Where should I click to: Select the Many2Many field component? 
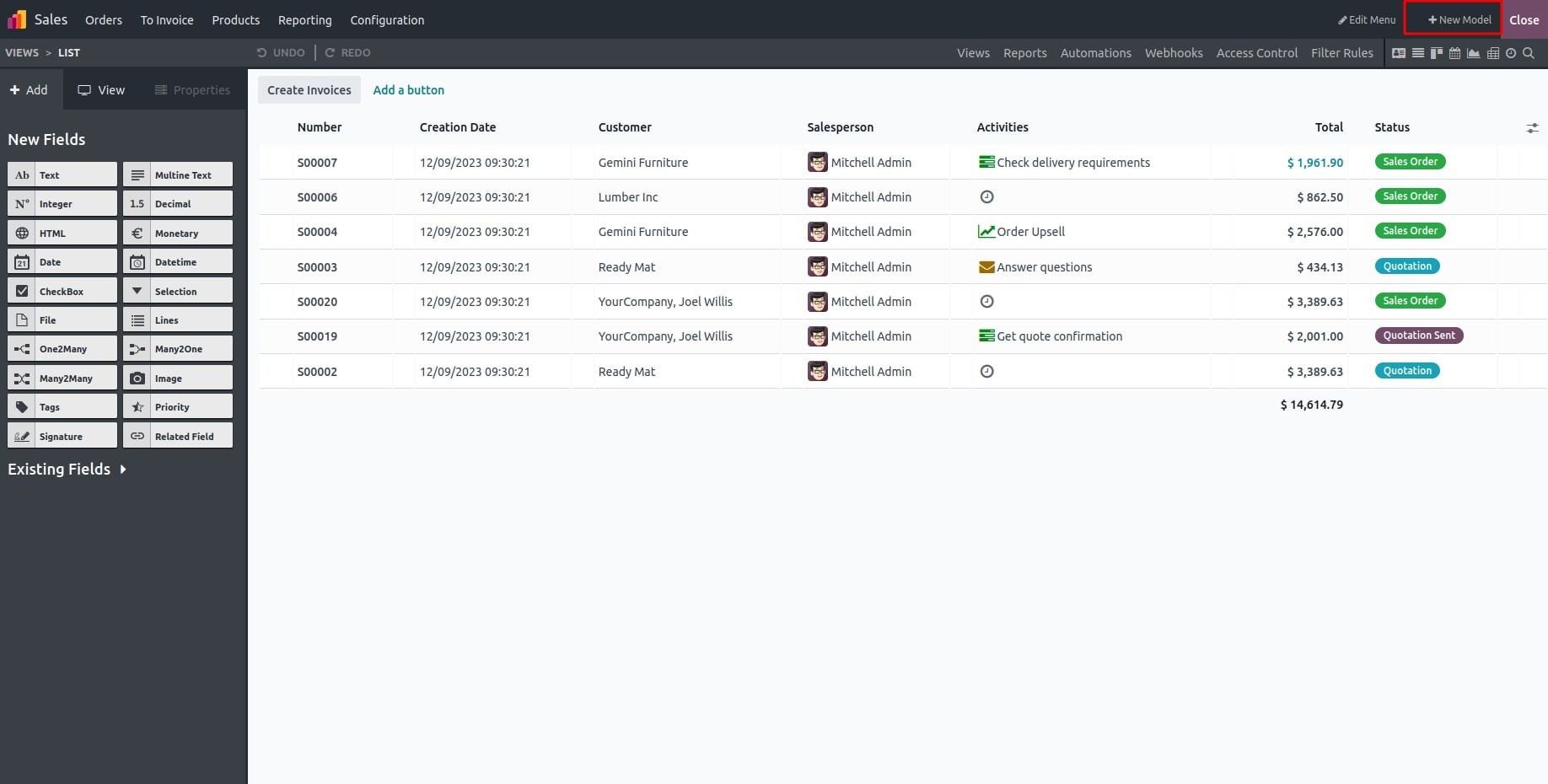point(62,378)
